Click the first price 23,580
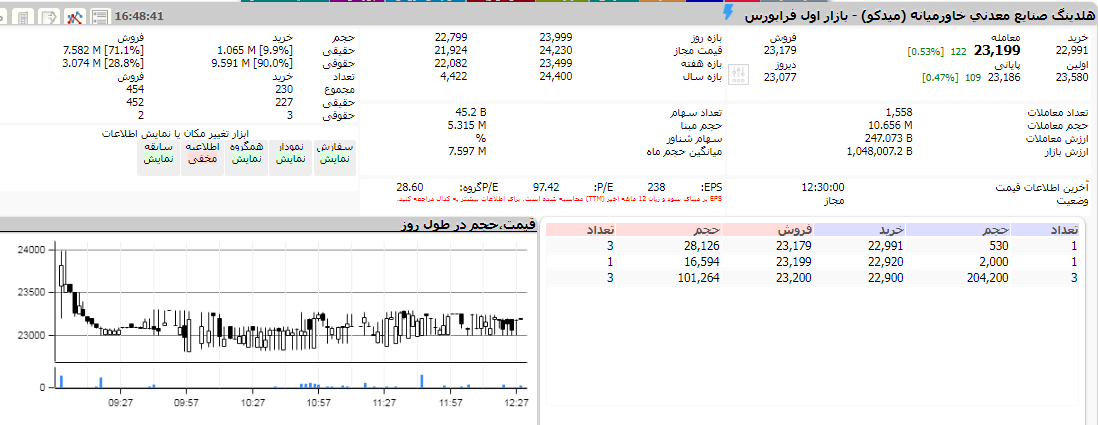The image size is (1098, 425). tap(1071, 78)
